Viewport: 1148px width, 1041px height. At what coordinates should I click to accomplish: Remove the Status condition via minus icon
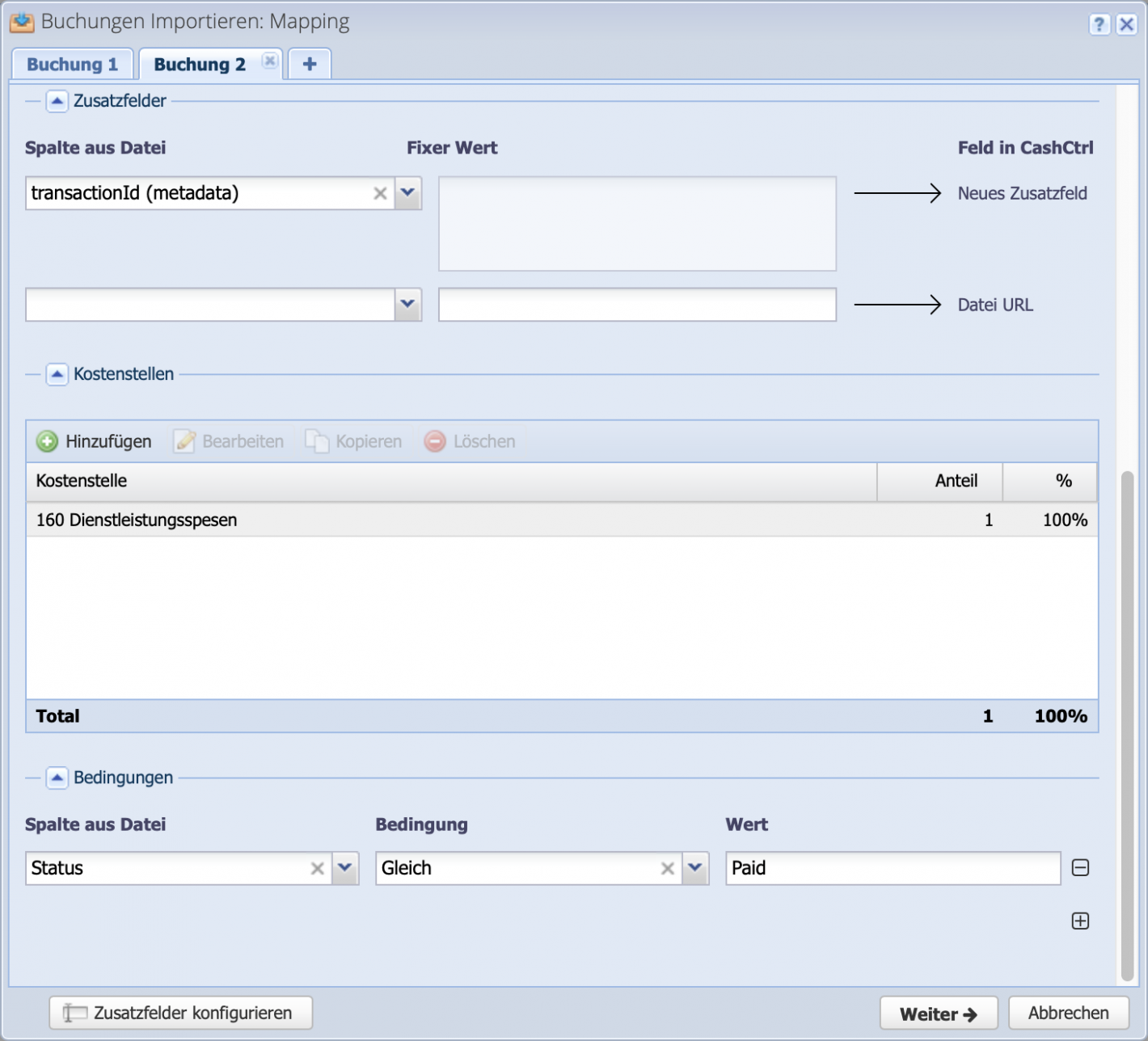pyautogui.click(x=1081, y=868)
